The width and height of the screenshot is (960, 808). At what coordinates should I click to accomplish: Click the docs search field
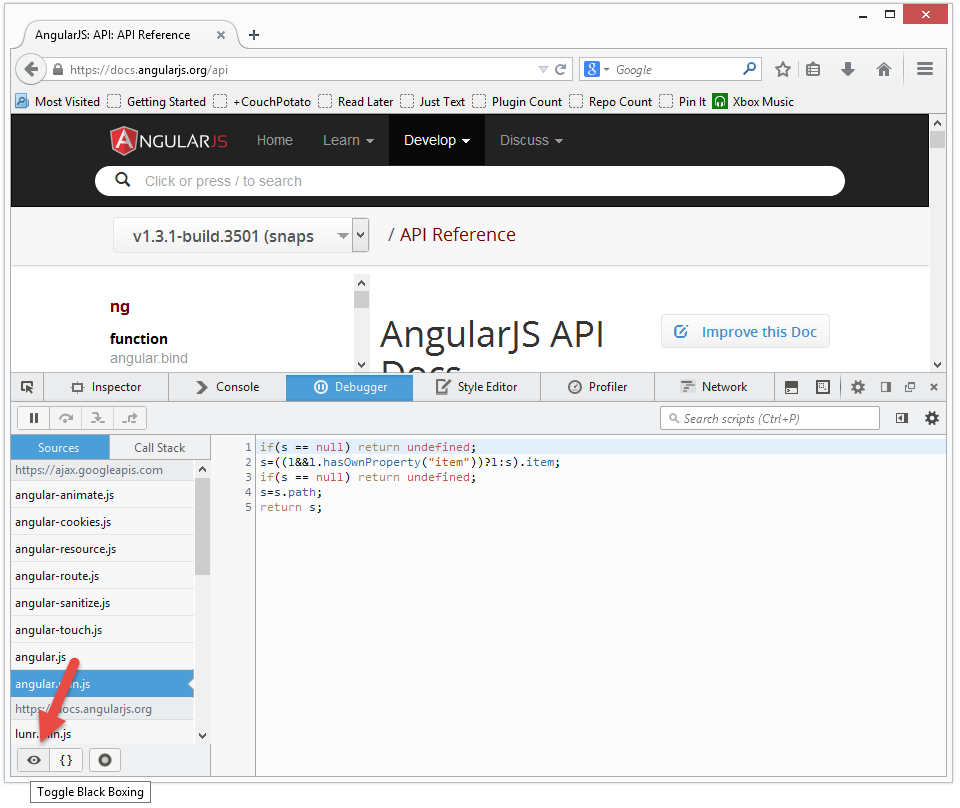[x=470, y=181]
